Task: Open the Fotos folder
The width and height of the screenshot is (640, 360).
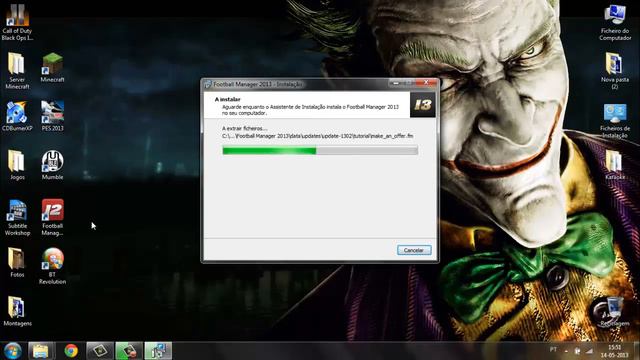Action: pos(17,262)
